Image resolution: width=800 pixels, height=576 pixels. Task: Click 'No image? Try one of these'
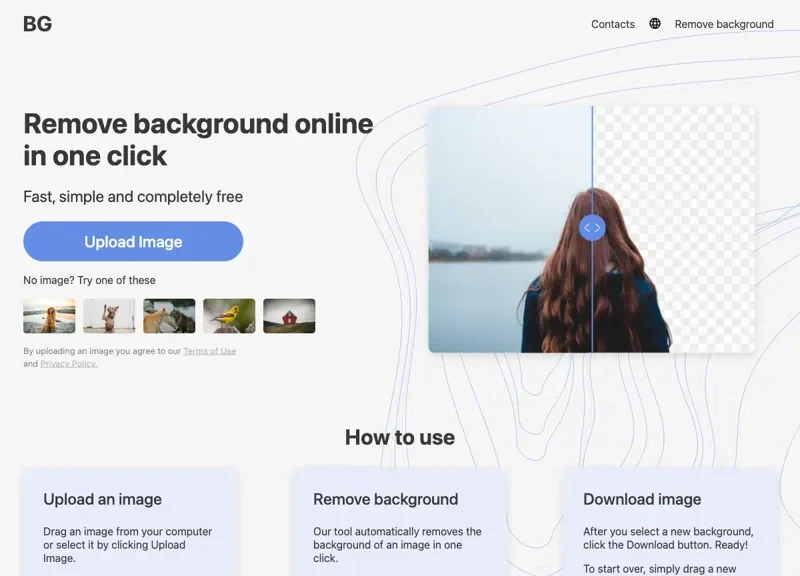89,280
